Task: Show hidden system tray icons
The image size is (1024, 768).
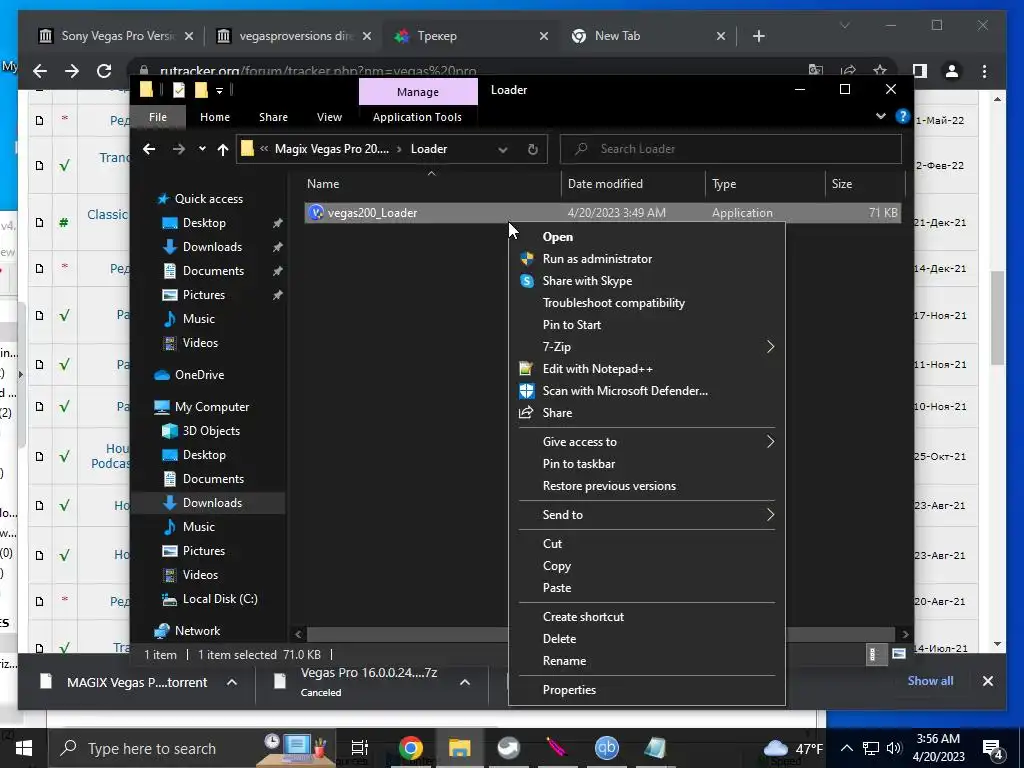Action: click(846, 748)
